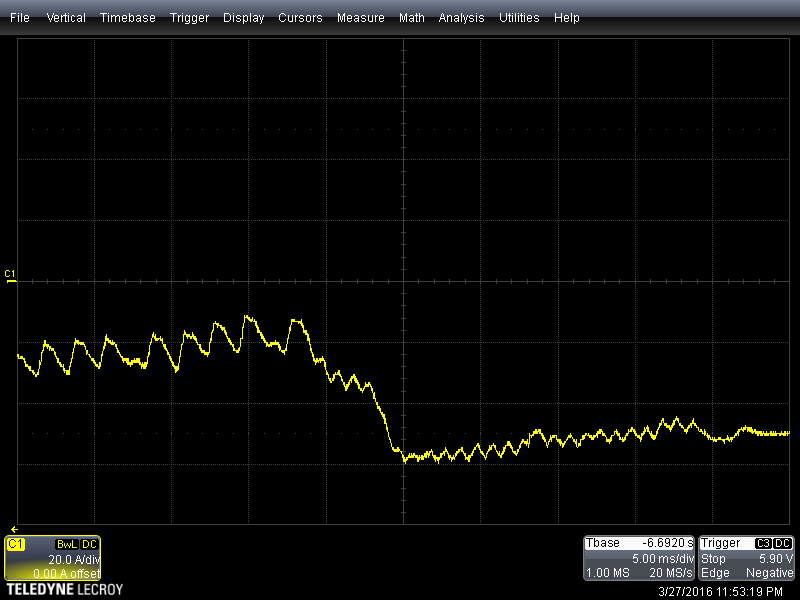Open the Vertical menu

[x=66, y=18]
